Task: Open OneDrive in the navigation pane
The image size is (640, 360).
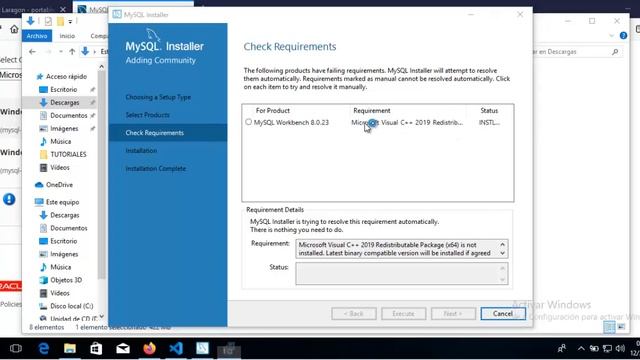Action: 54,185
